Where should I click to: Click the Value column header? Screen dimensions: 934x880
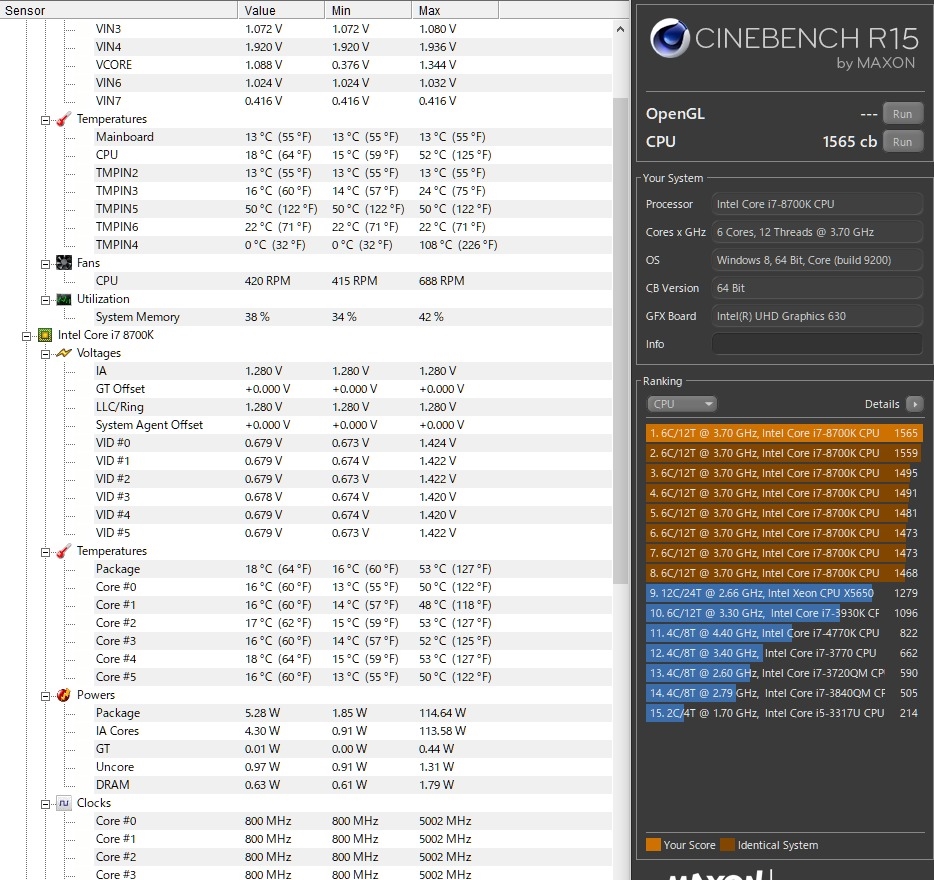click(x=281, y=10)
